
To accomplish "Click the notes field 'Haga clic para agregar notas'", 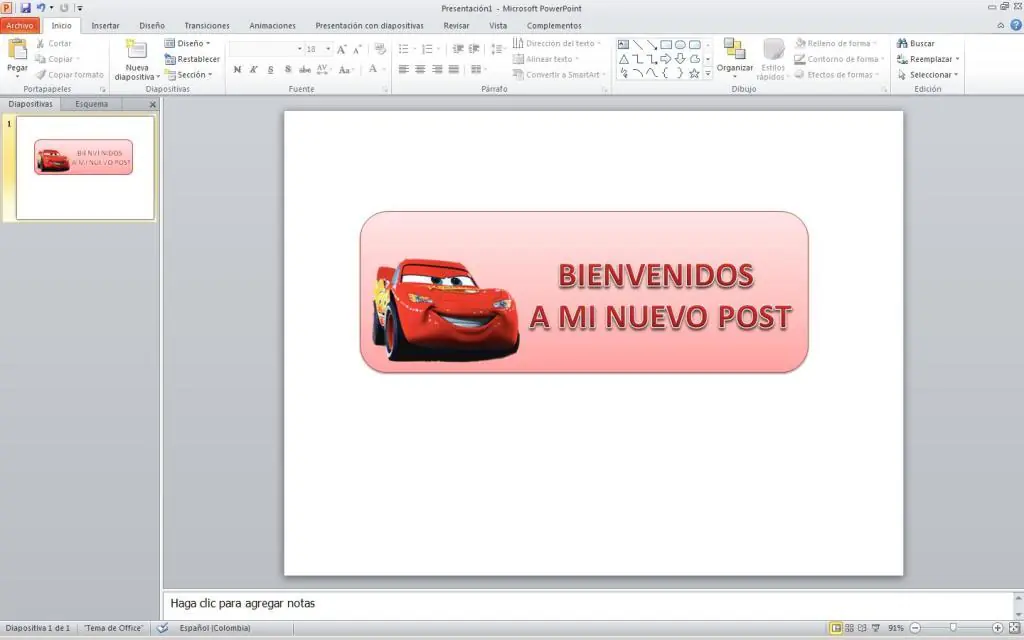I will [x=586, y=604].
